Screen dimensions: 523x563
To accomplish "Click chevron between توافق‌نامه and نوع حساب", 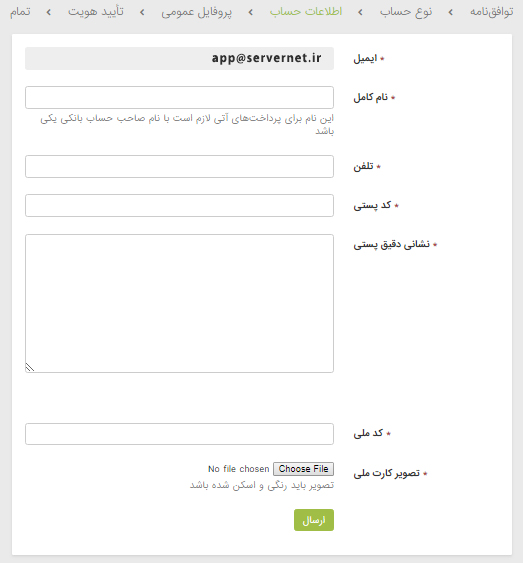I will coord(451,13).
